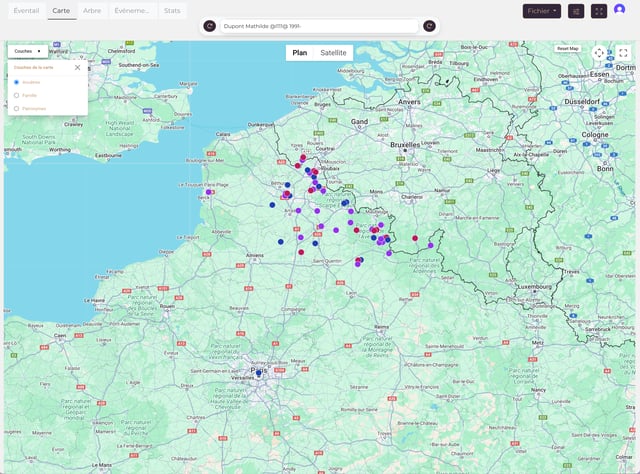Click the Amiens label on map
This screenshot has width=640, height=474.
[255, 255]
